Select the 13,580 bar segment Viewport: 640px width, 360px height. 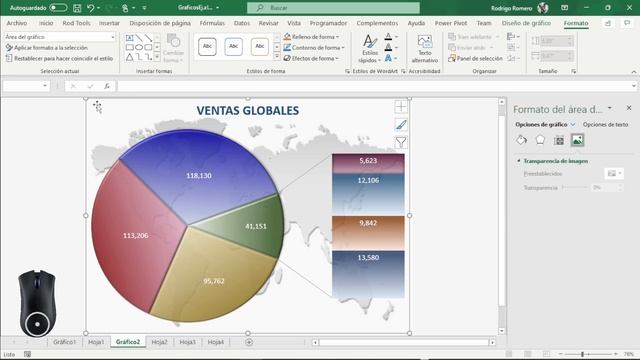[368, 274]
